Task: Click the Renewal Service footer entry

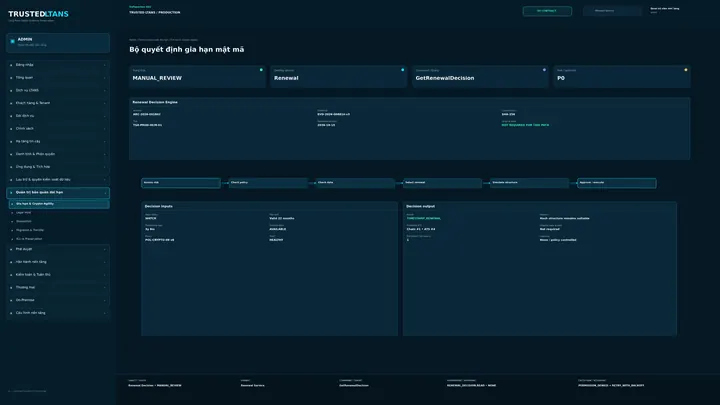Action: [x=253, y=386]
